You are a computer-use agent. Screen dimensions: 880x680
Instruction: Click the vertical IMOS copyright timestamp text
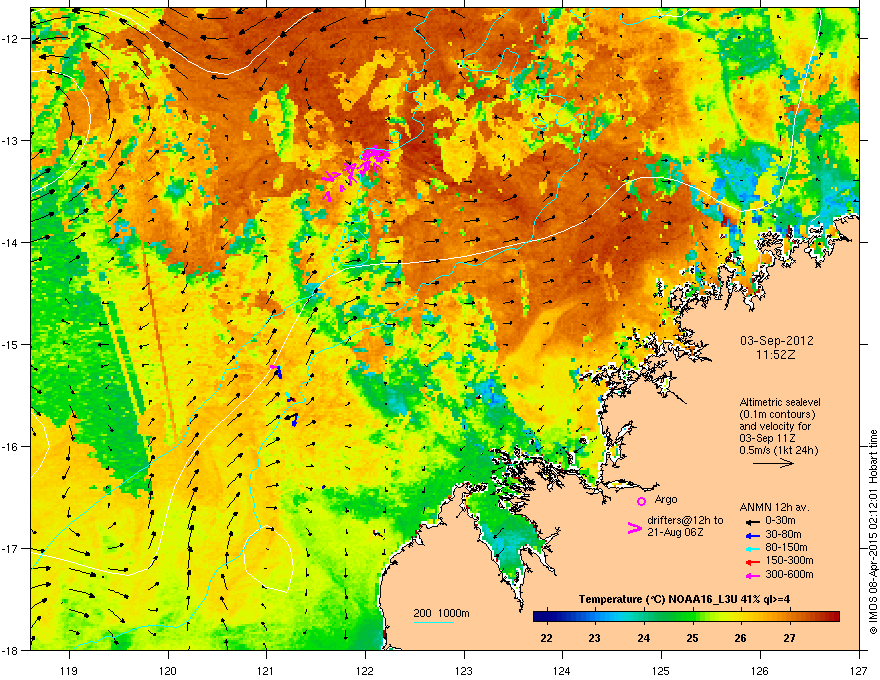[873, 532]
